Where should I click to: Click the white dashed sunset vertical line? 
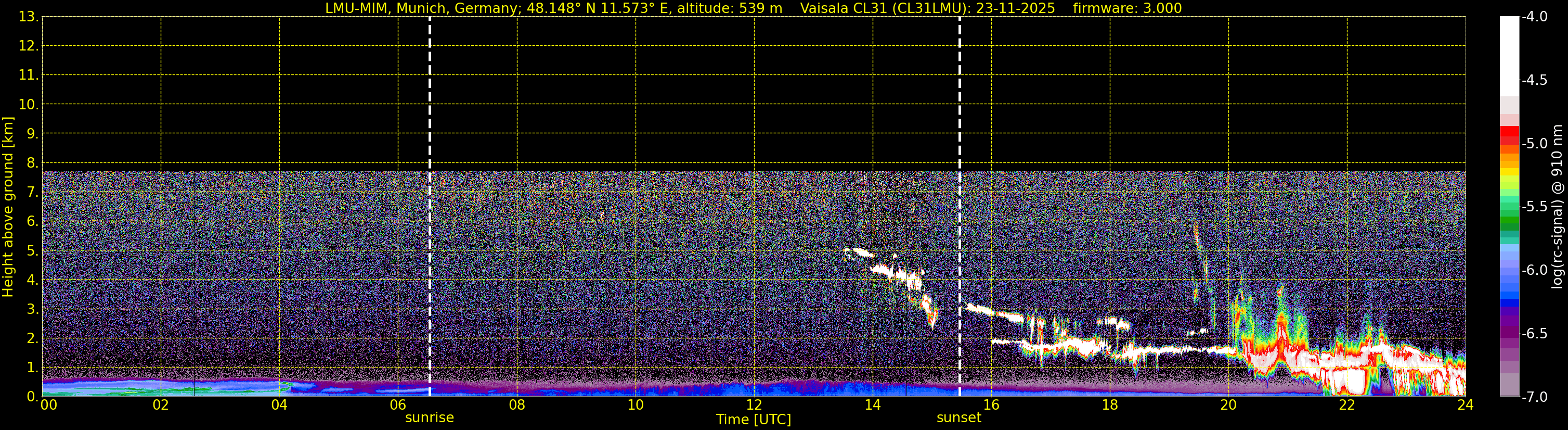point(960,122)
